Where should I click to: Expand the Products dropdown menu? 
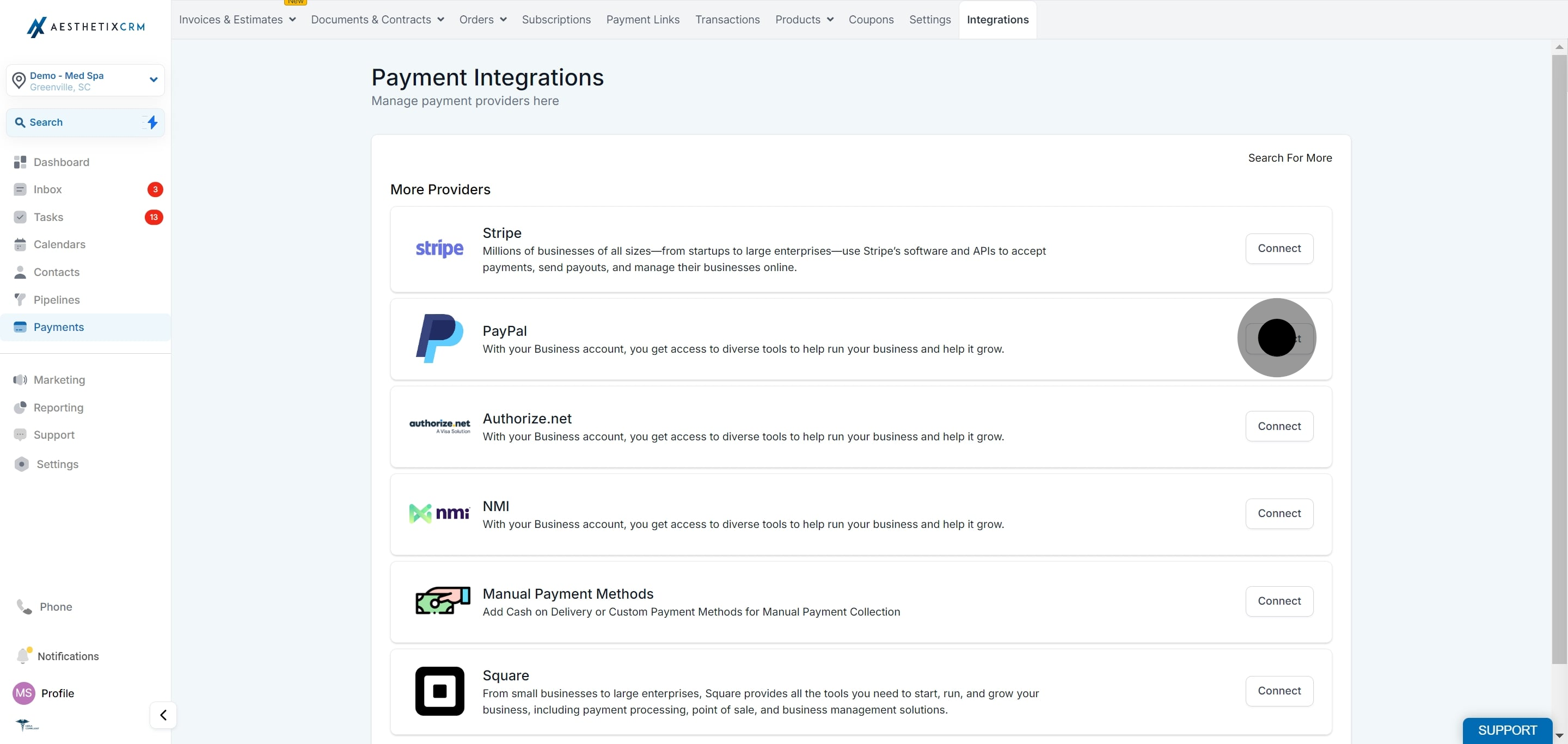pos(804,20)
